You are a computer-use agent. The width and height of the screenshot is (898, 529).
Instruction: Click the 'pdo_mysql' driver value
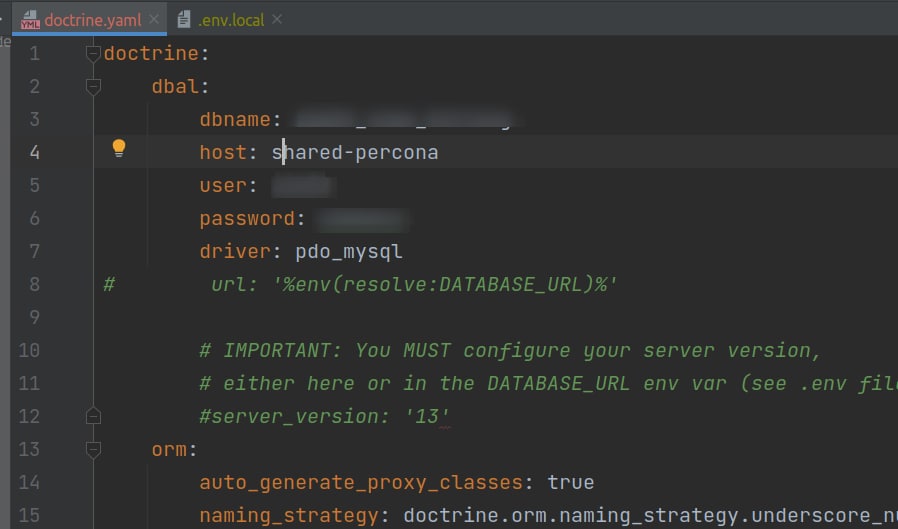pyautogui.click(x=349, y=252)
